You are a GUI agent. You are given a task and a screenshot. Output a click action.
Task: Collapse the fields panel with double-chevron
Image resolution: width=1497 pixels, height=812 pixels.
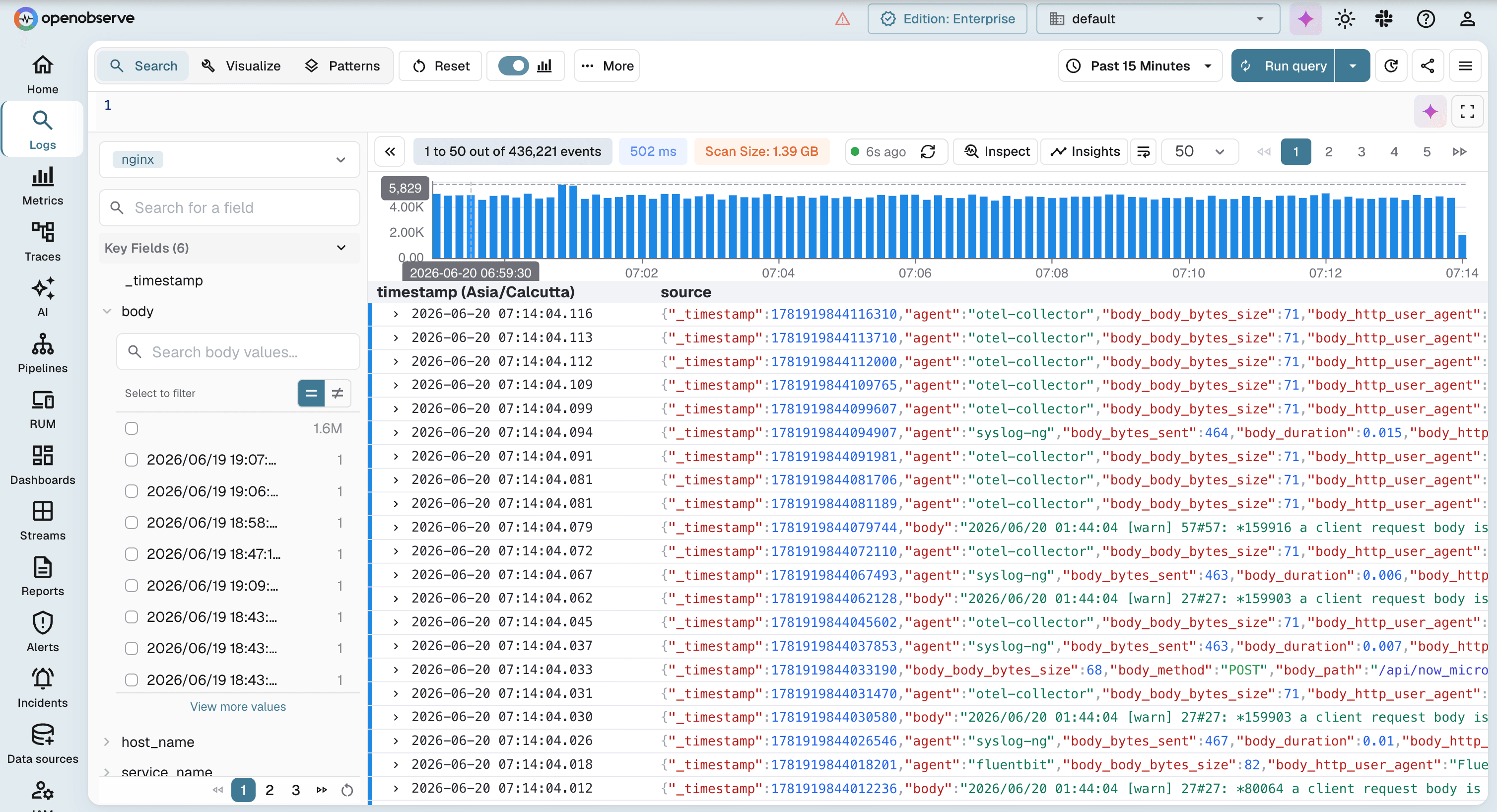click(x=390, y=152)
